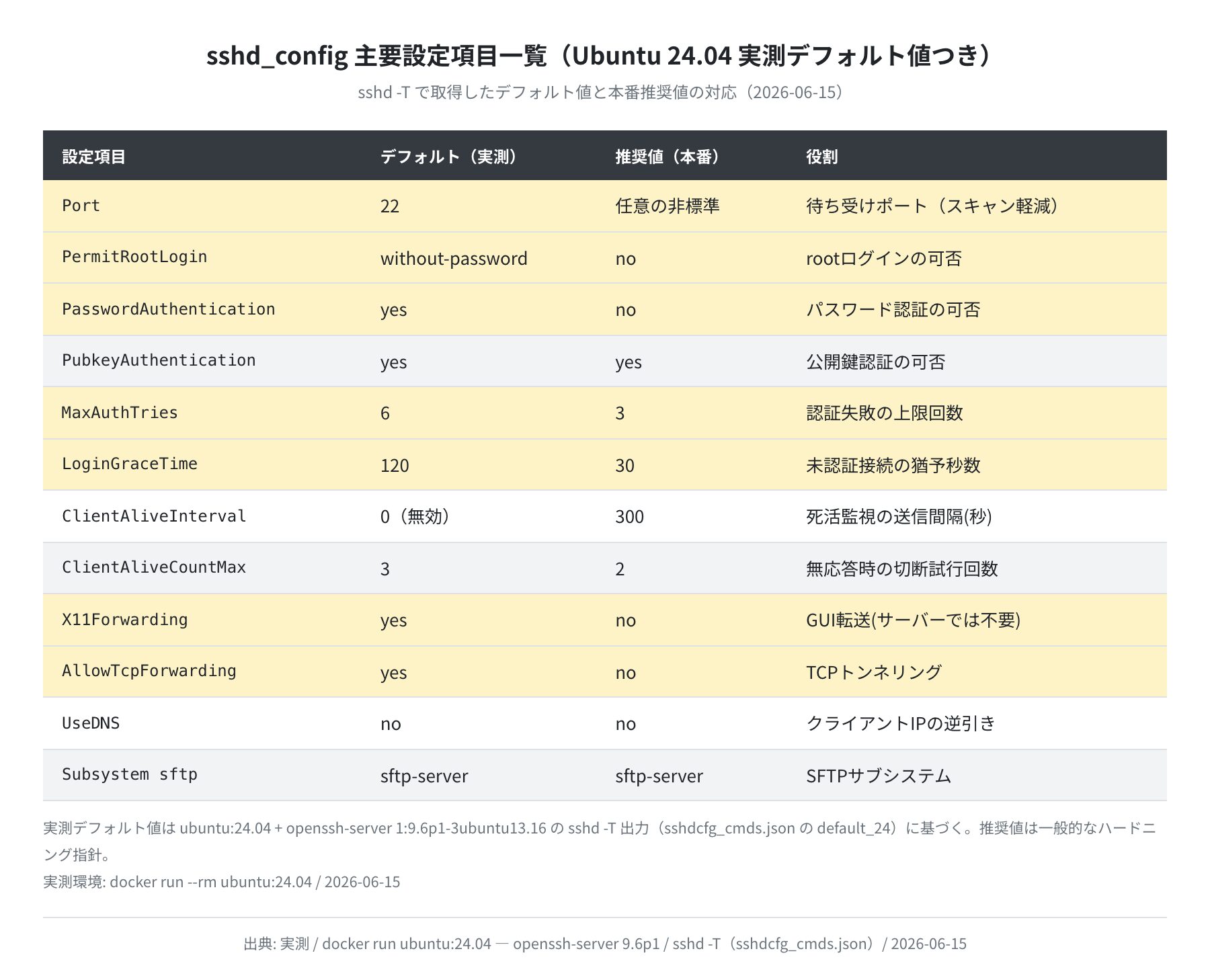Click the Port setting name cell
The width and height of the screenshot is (1210, 980).
(x=81, y=206)
